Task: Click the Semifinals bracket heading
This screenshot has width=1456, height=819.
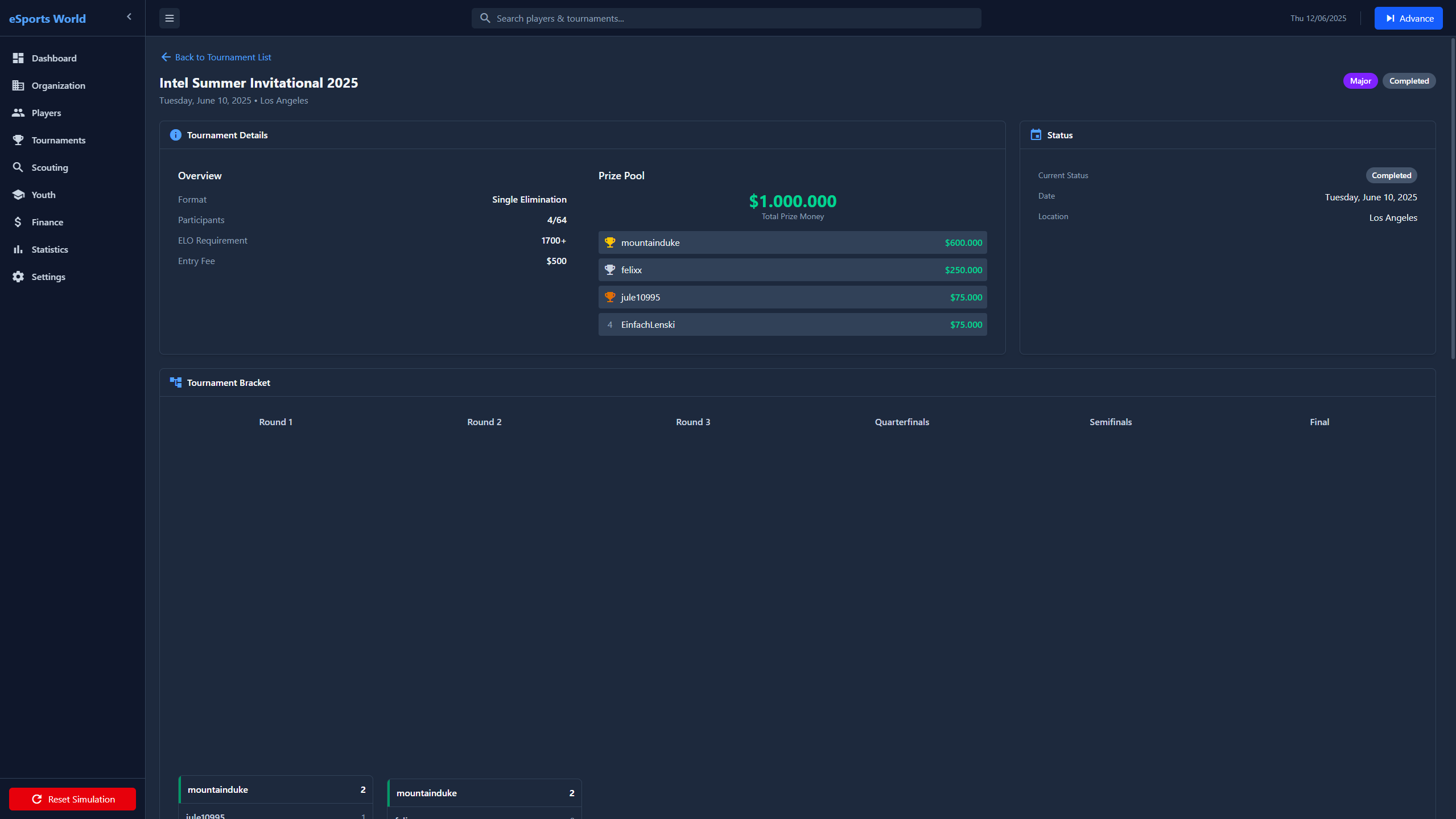Action: 1111,422
